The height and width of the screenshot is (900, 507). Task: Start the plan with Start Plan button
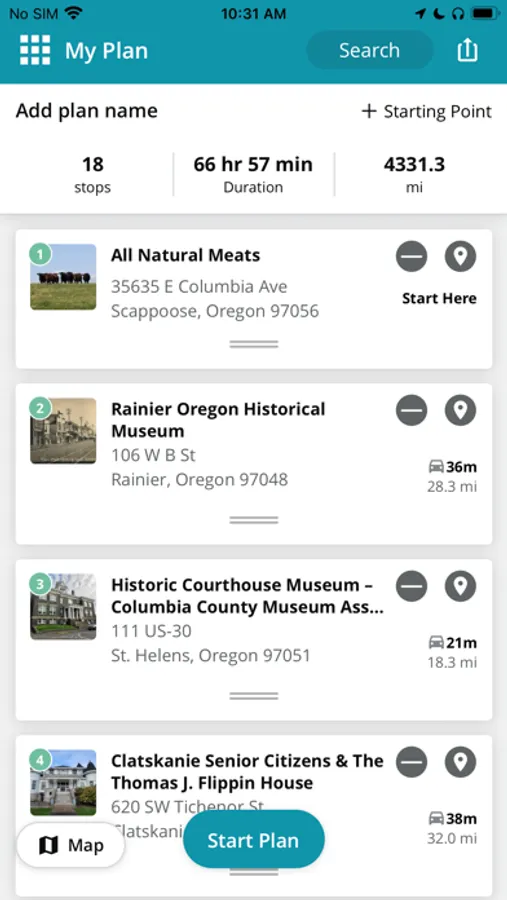tap(254, 840)
